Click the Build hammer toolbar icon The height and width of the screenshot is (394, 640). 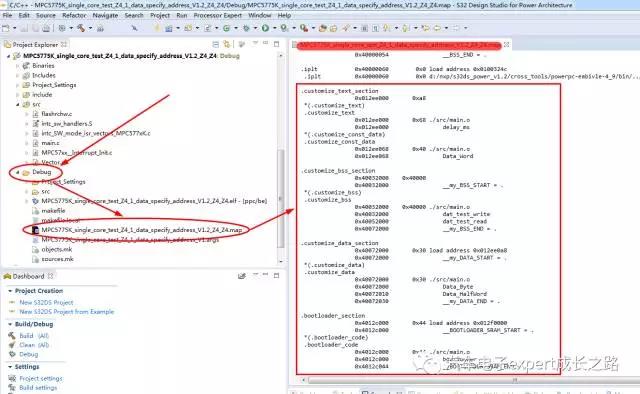click(x=80, y=28)
